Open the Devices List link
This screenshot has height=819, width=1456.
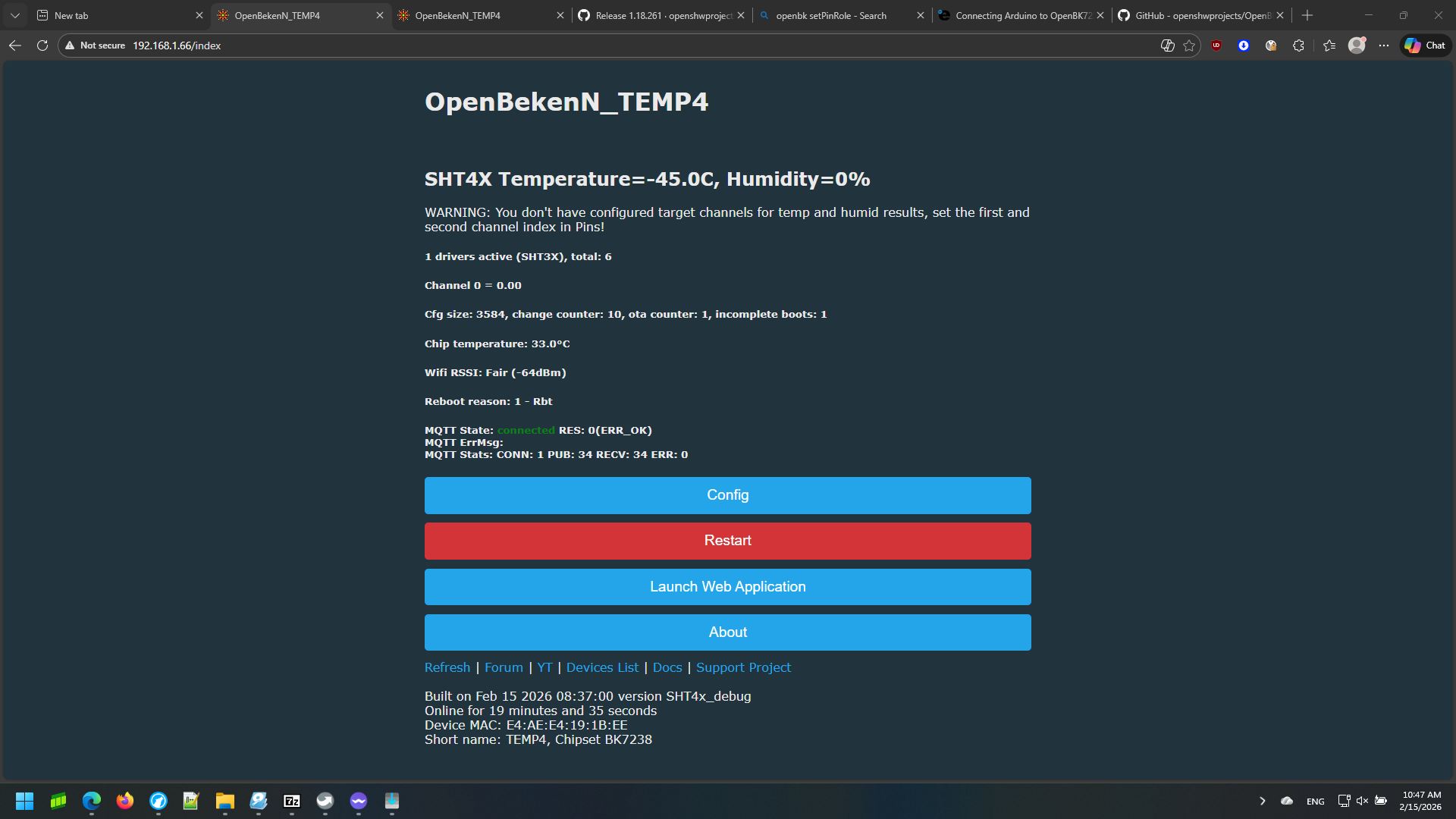coord(602,667)
